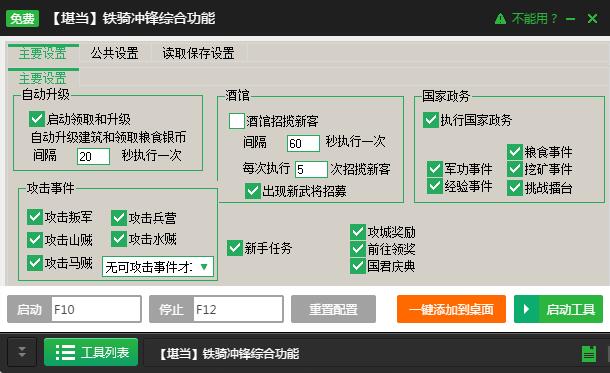The height and width of the screenshot is (373, 610).
Task: Click the bottom 【堪当】铁骑冲锋综合功能 tab
Action: pyautogui.click(x=230, y=354)
